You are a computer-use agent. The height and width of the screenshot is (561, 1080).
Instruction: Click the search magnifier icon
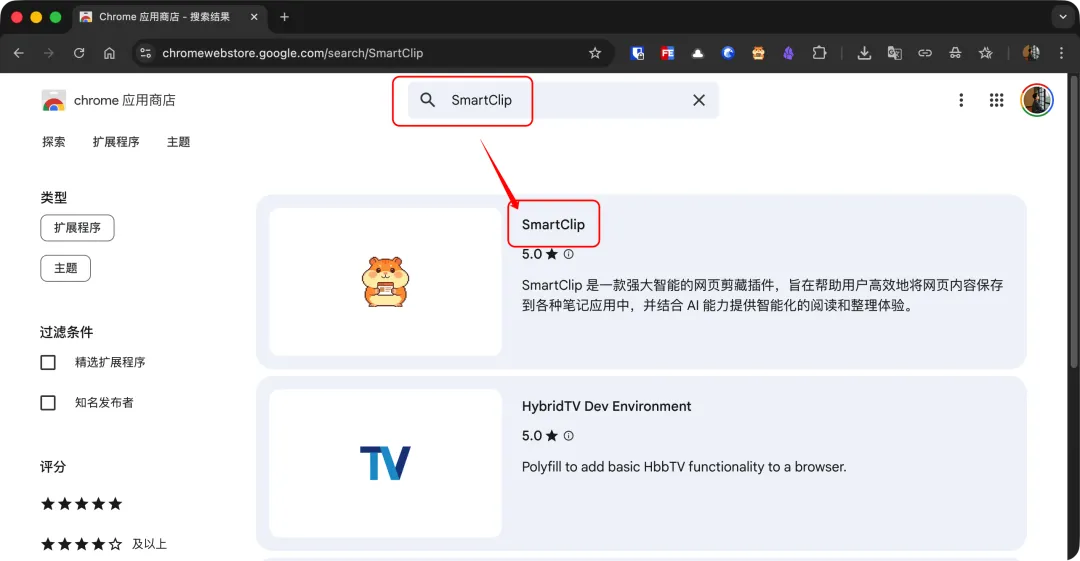click(x=428, y=100)
